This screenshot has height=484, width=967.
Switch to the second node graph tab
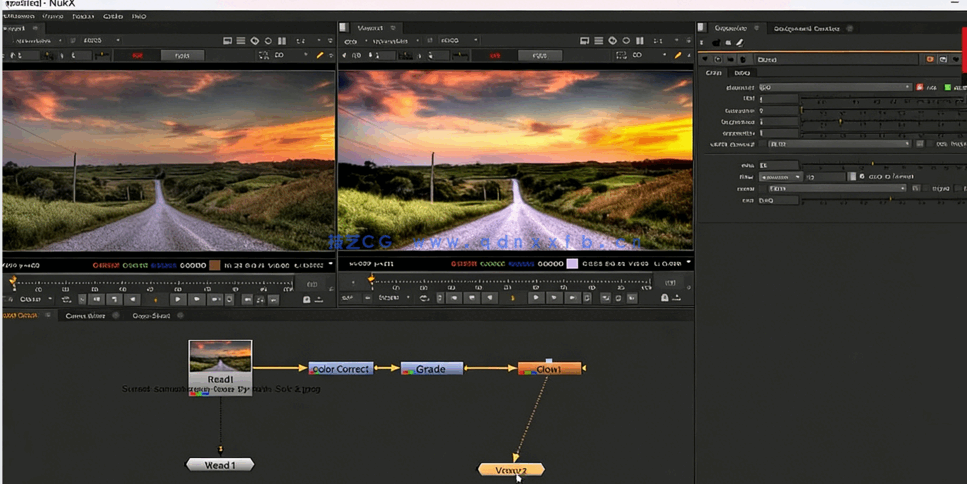(x=84, y=316)
